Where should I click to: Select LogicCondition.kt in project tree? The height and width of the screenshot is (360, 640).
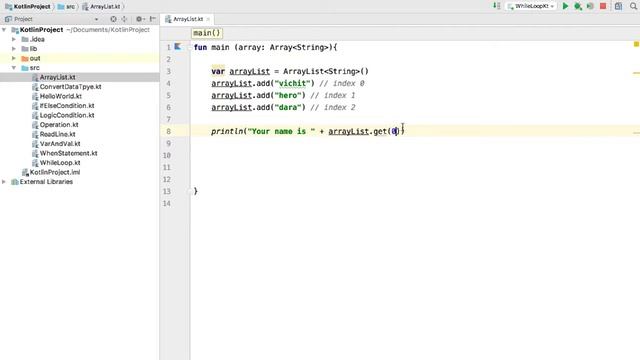tap(67, 115)
